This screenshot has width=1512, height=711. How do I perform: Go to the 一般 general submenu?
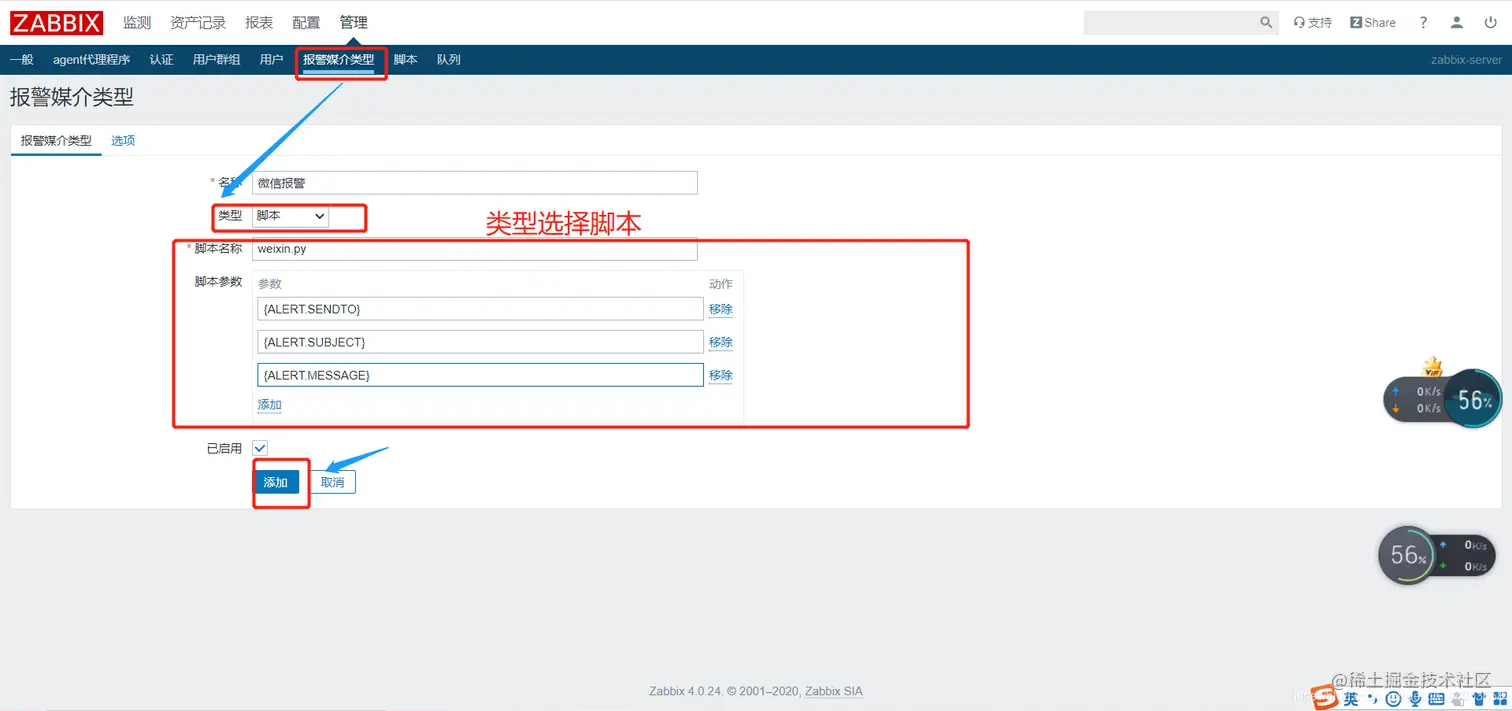pos(21,60)
